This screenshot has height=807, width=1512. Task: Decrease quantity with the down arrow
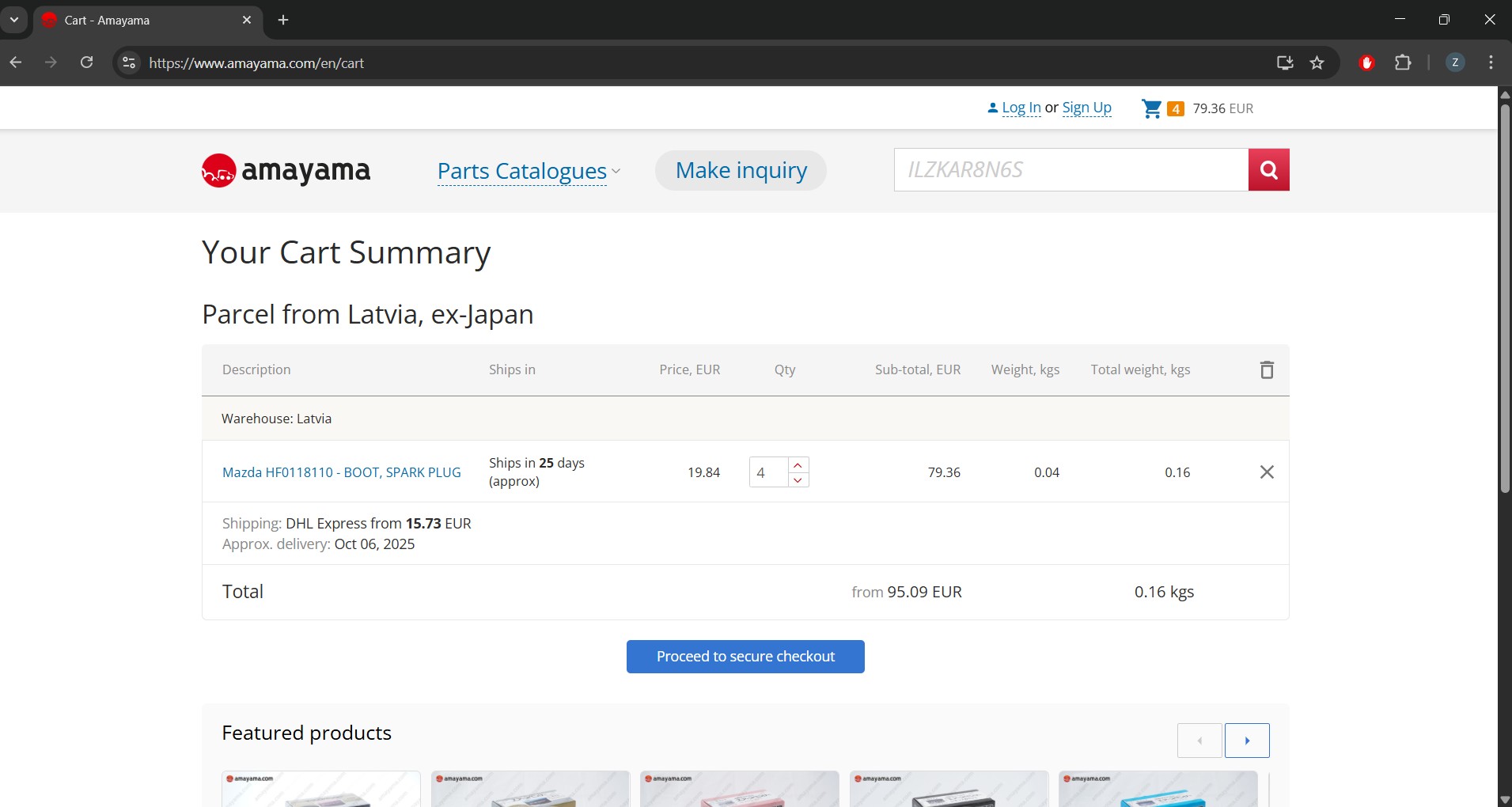point(798,480)
